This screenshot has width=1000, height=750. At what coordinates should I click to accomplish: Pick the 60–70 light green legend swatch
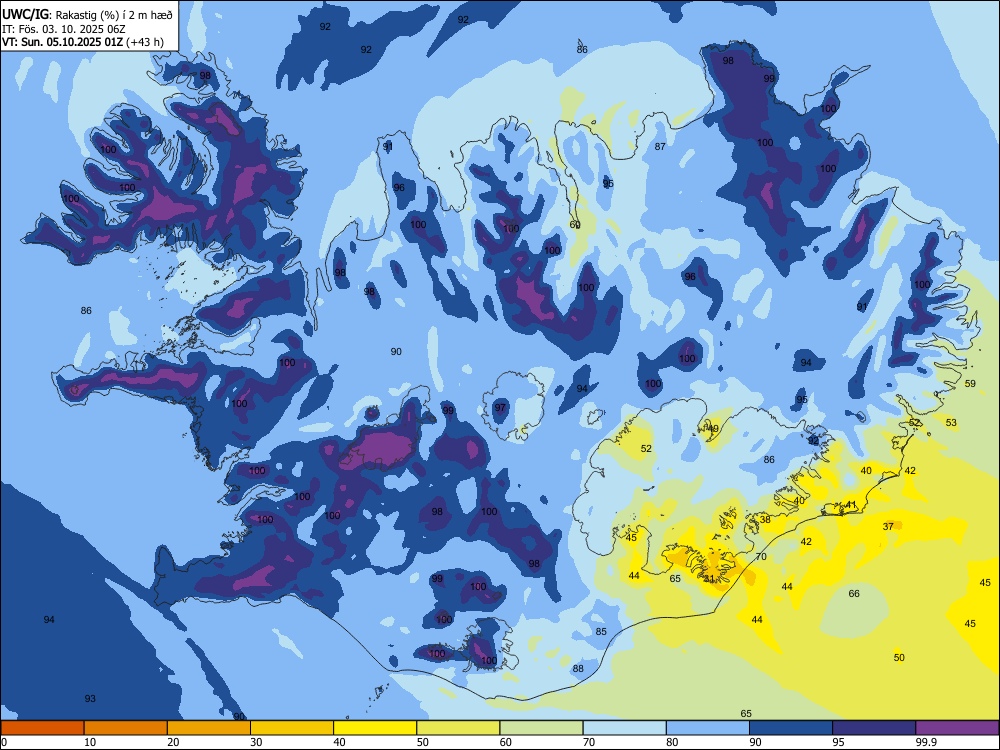coord(541,728)
